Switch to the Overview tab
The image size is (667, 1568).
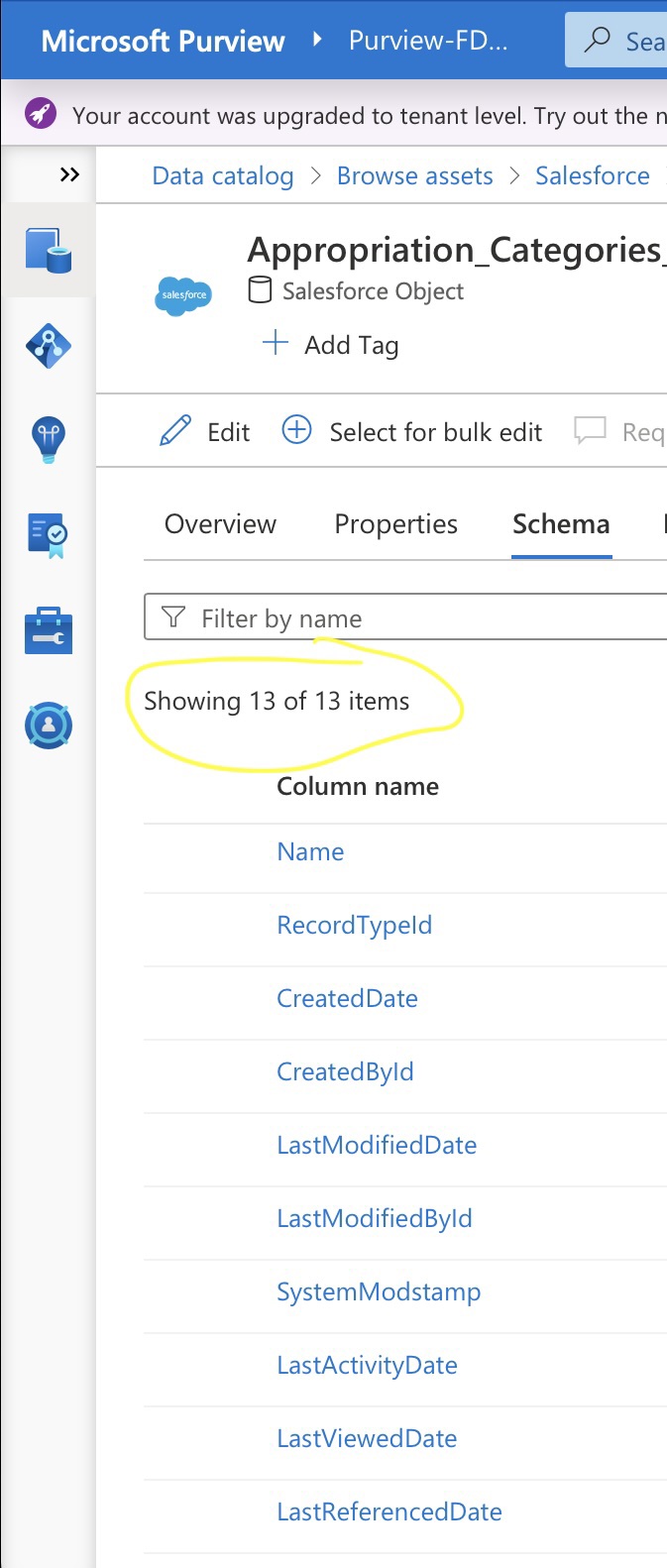(x=220, y=523)
